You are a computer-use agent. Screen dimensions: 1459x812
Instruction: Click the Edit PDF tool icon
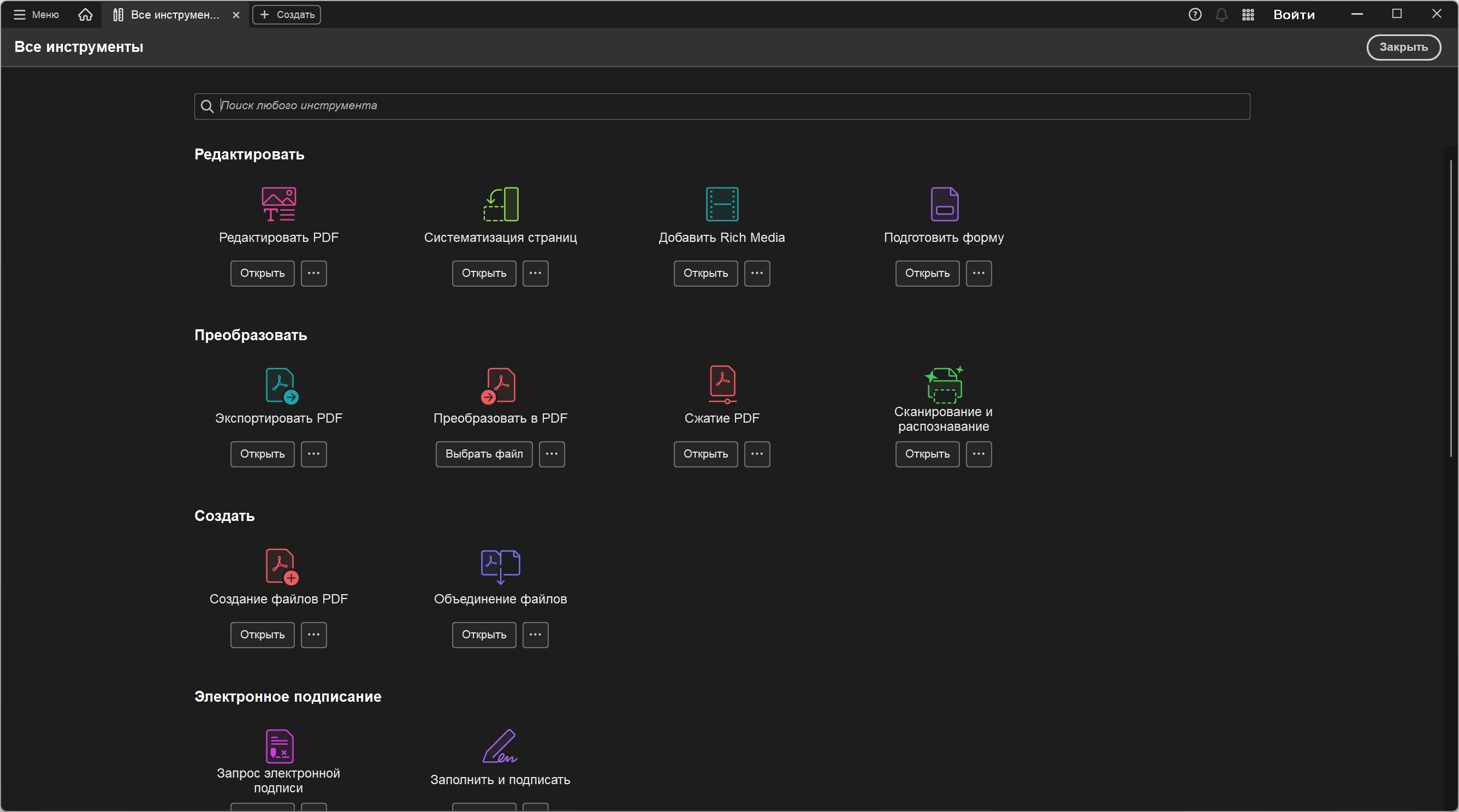point(278,204)
